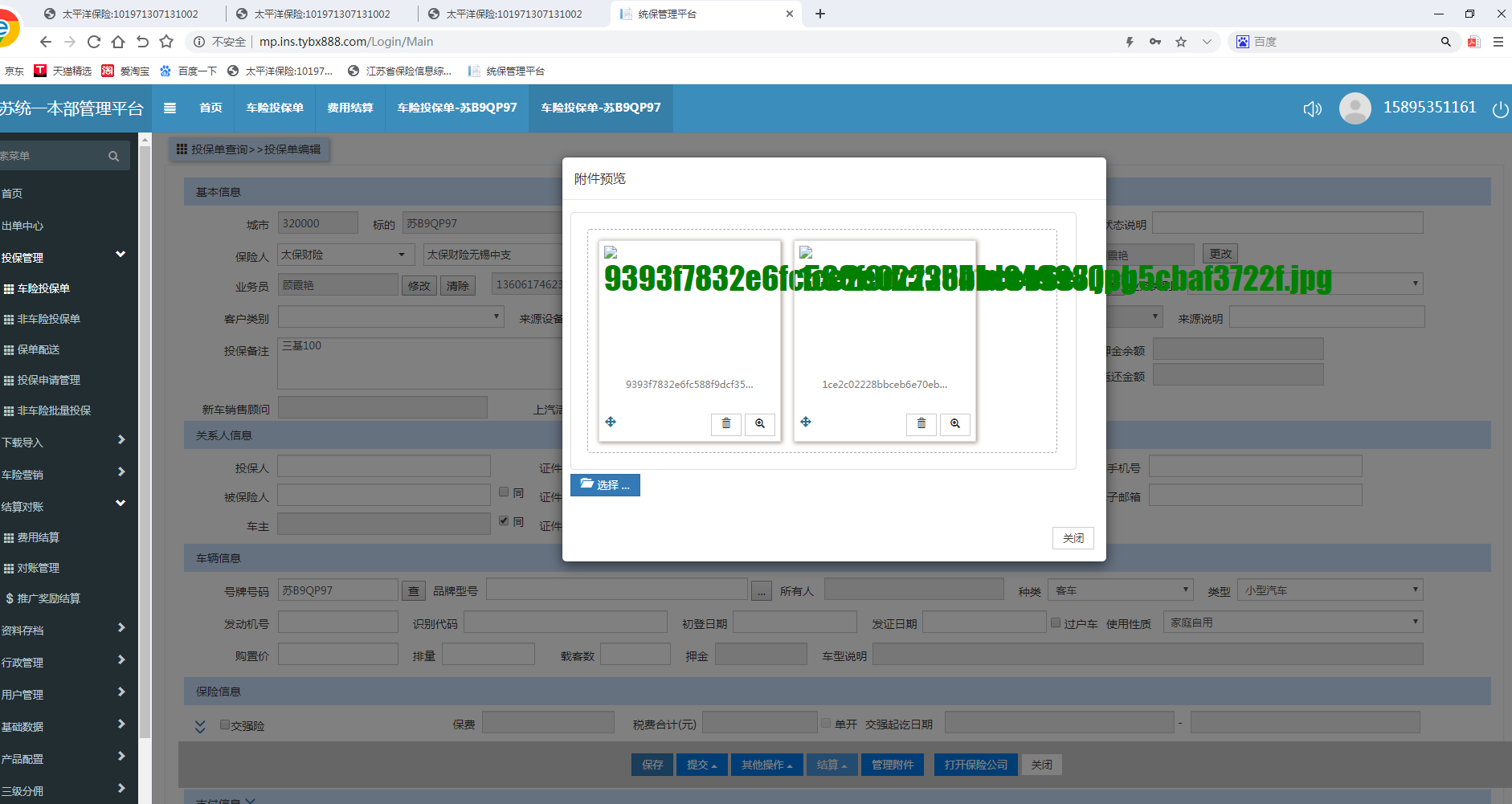Open the 费用结算 tab in the top navigation
This screenshot has width=1512, height=804.
(350, 108)
